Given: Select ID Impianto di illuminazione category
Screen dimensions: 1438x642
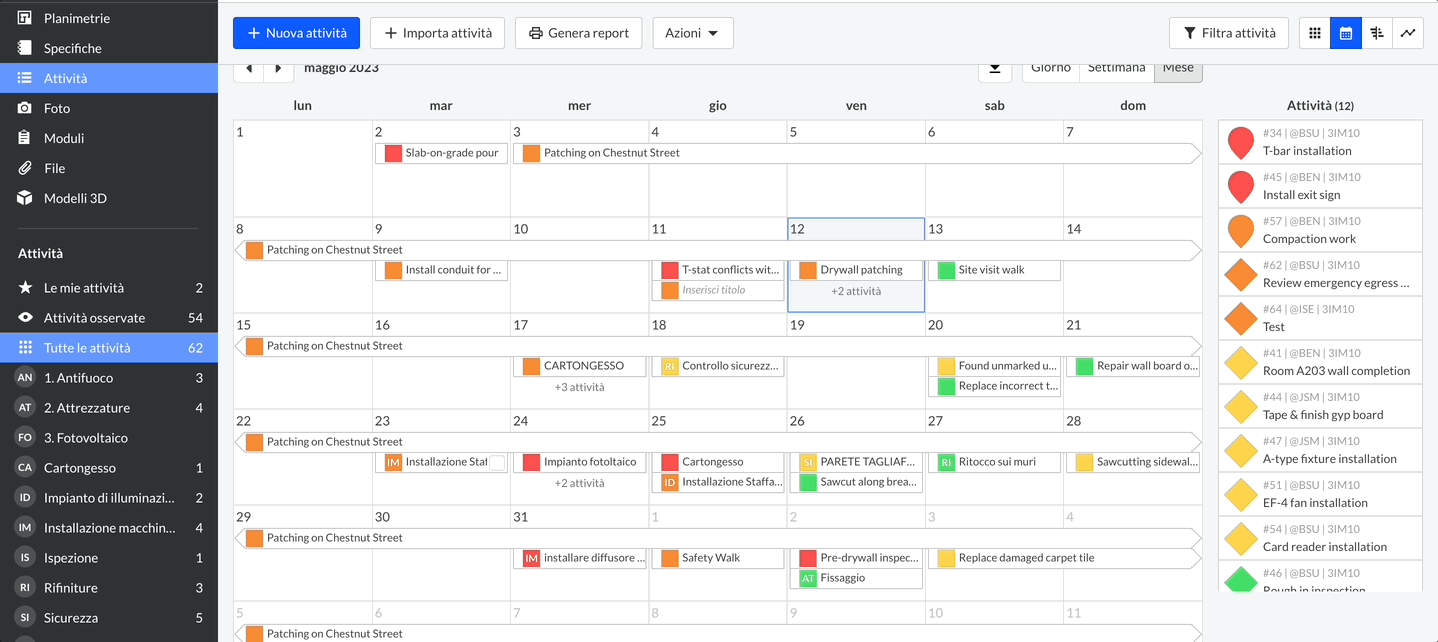Looking at the screenshot, I should pos(109,498).
